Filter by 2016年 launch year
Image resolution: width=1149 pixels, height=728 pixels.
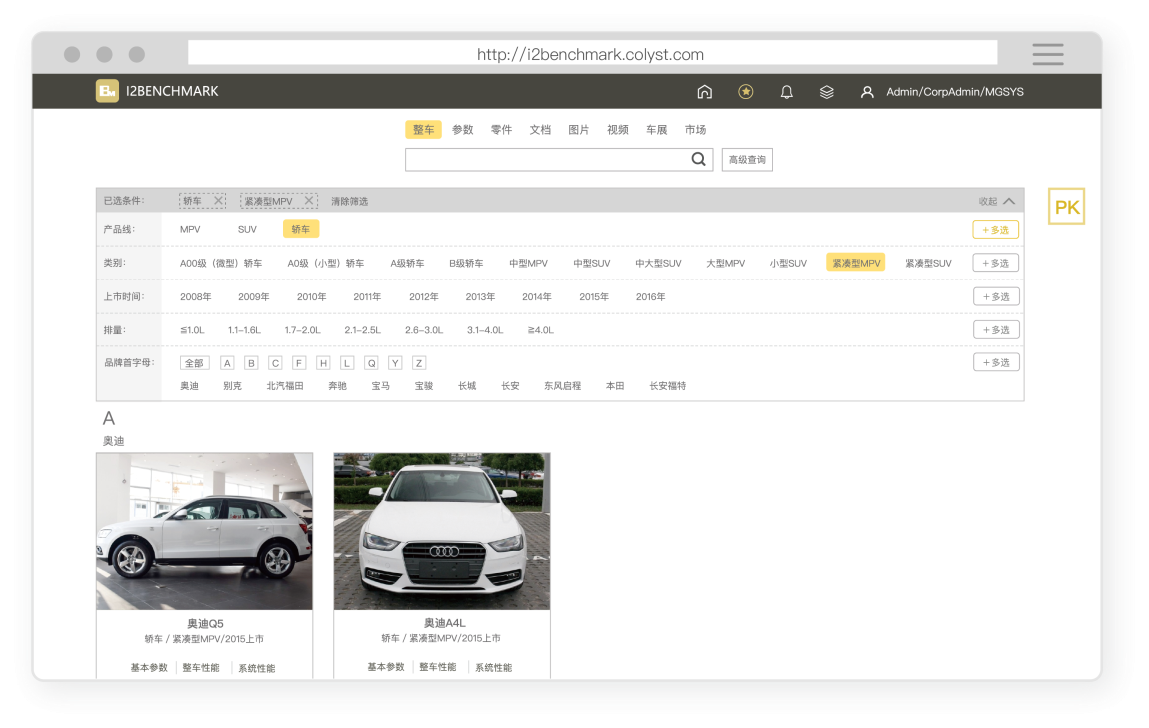coord(650,297)
